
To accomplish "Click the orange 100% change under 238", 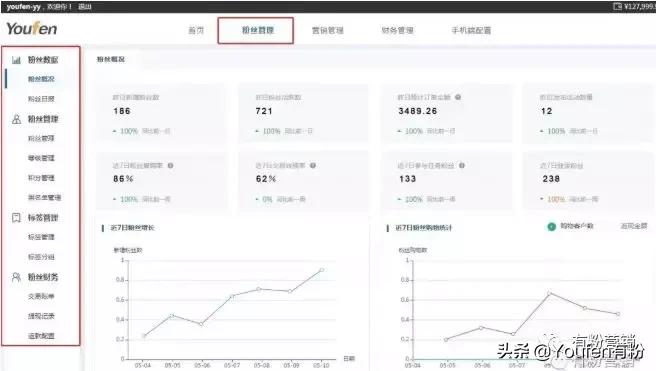I will pyautogui.click(x=556, y=200).
